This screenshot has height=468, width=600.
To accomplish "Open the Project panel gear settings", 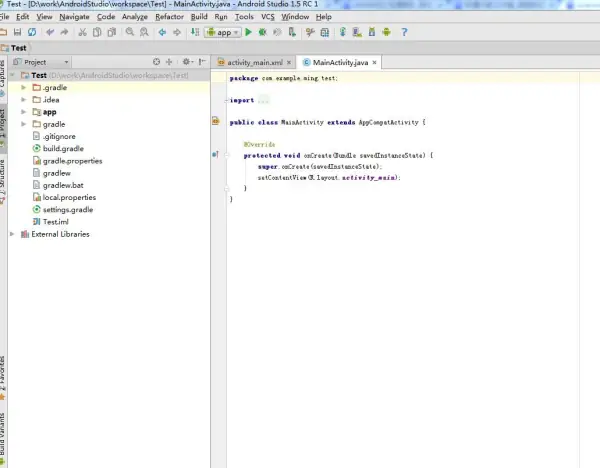I will [187, 62].
